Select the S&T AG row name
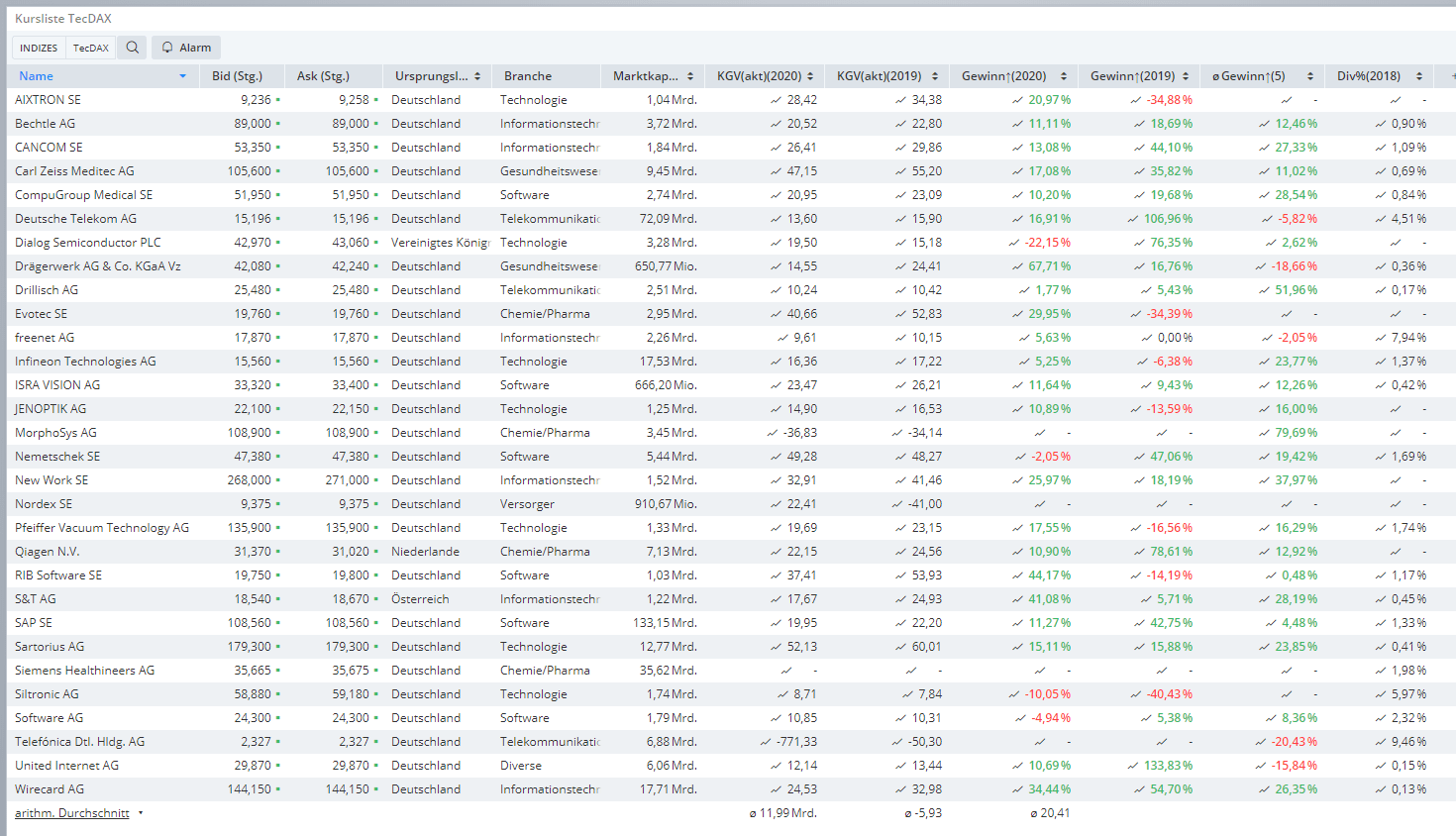 click(36, 599)
